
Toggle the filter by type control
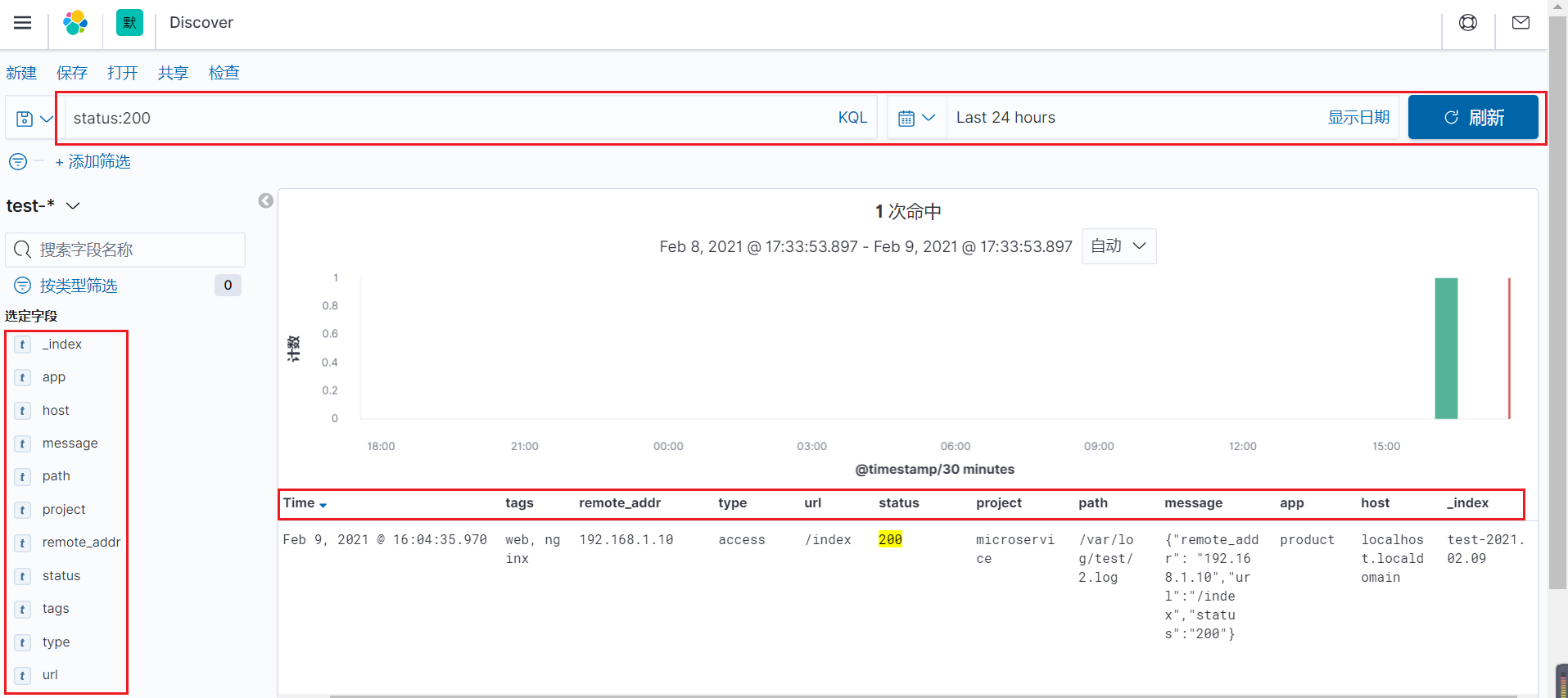[66, 286]
